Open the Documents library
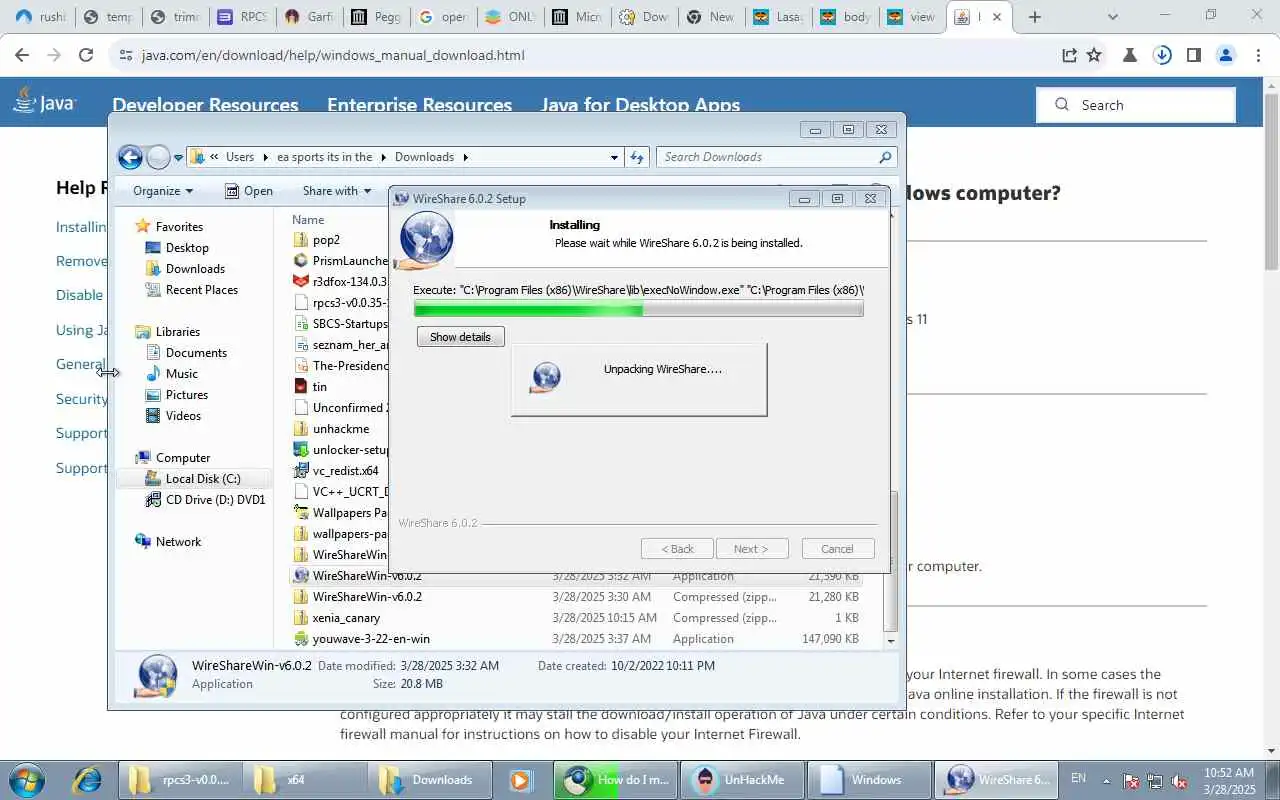The height and width of the screenshot is (800, 1280). pyautogui.click(x=196, y=353)
